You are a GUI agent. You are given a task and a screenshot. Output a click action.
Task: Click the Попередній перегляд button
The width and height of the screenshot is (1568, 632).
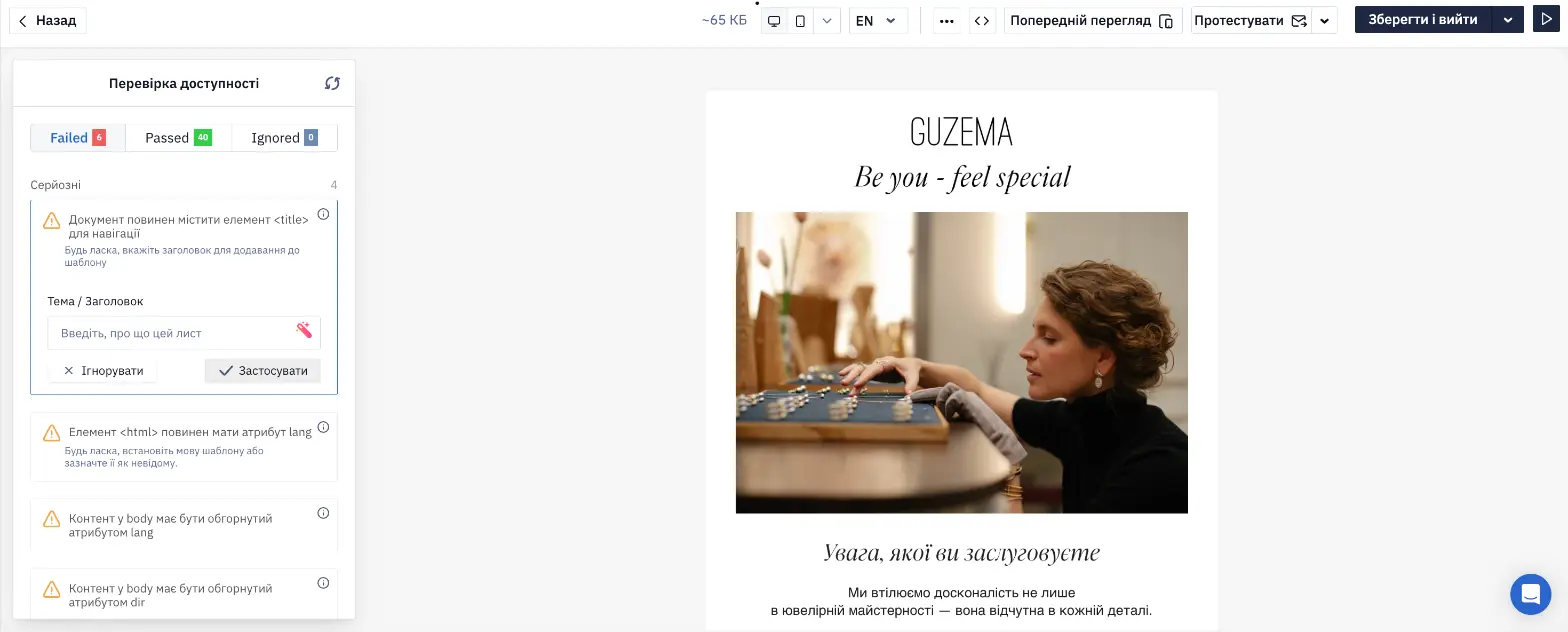[1093, 21]
